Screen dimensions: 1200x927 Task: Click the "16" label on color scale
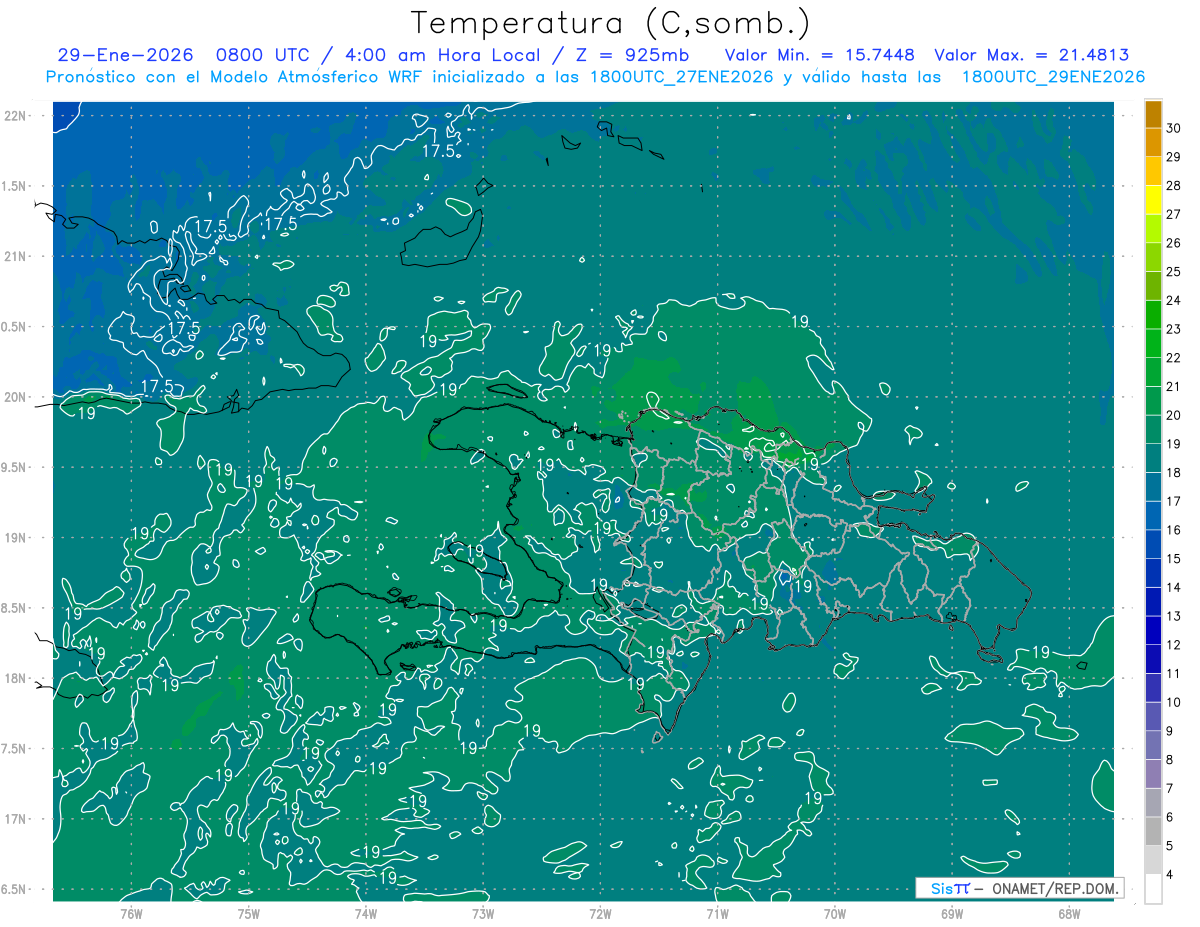pos(1174,530)
